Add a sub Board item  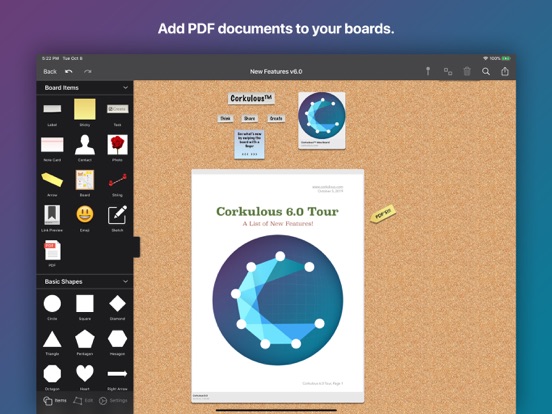[85, 180]
